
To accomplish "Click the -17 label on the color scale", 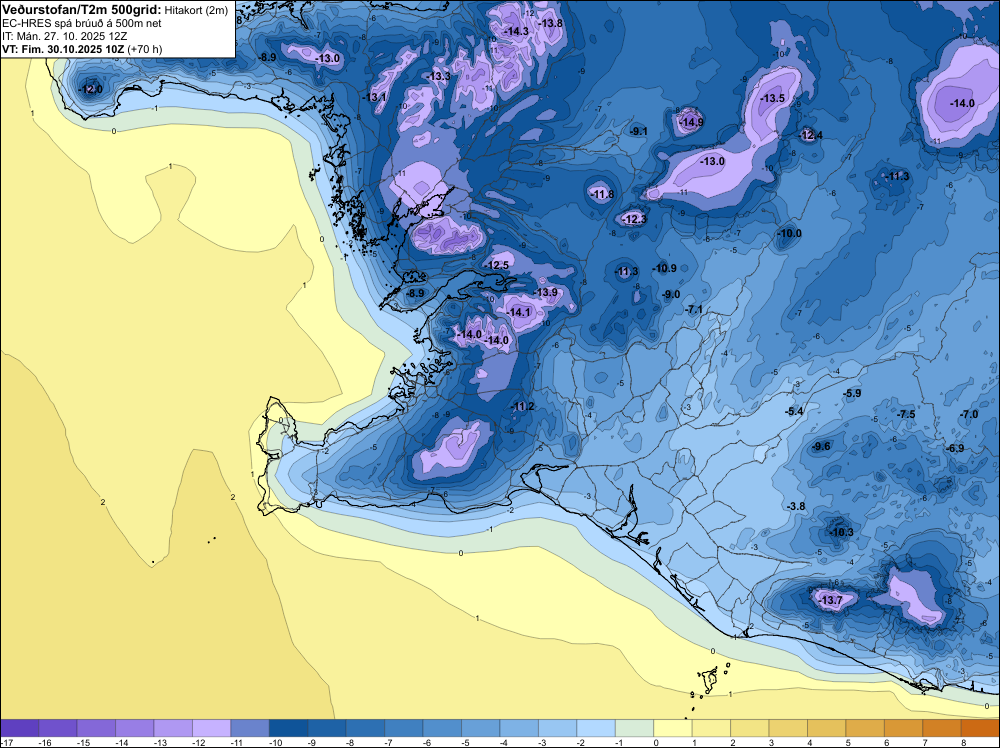I will point(6,743).
